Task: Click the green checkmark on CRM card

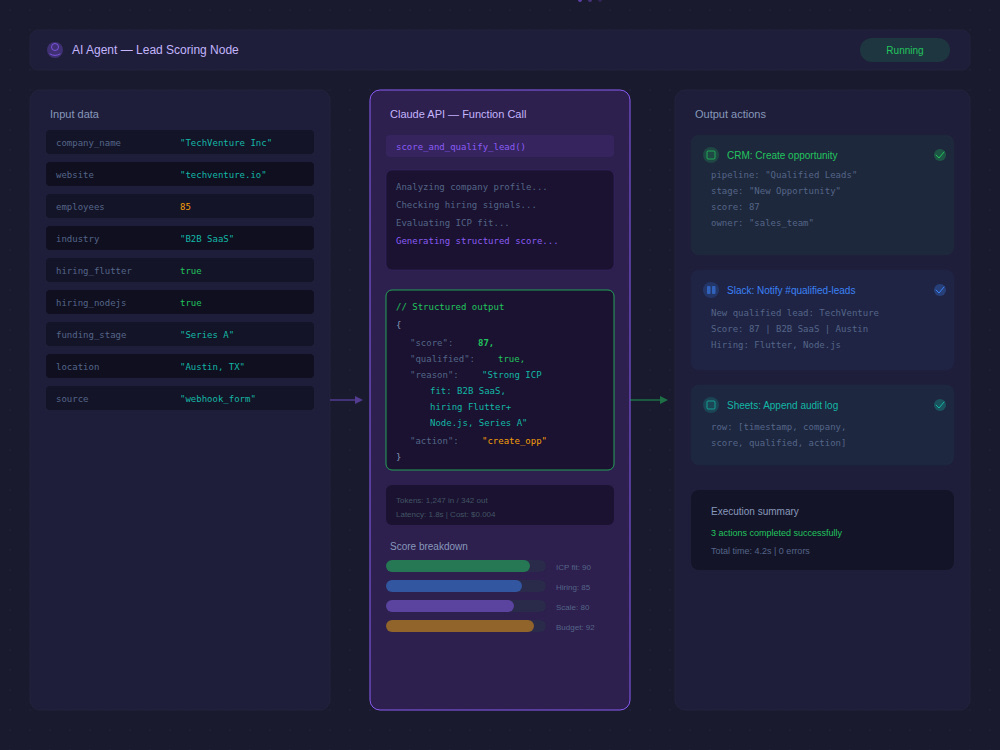Action: pyautogui.click(x=939, y=155)
